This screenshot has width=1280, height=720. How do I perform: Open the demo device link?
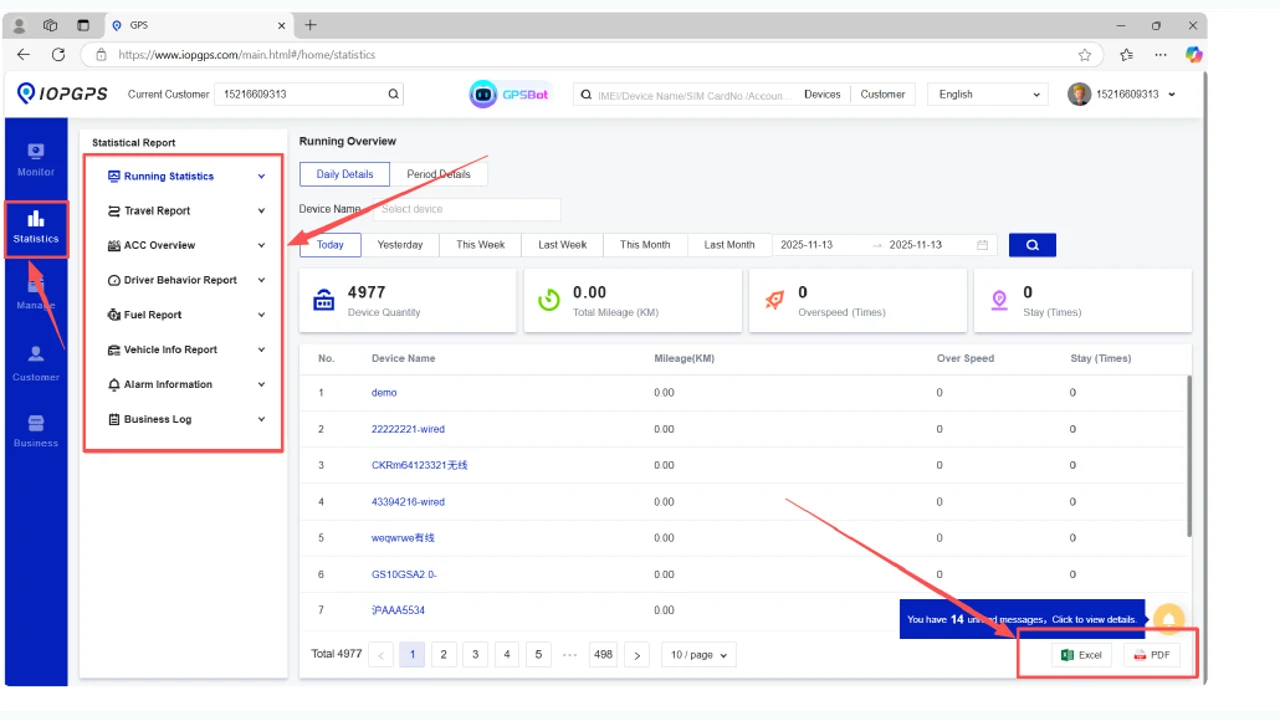(384, 393)
